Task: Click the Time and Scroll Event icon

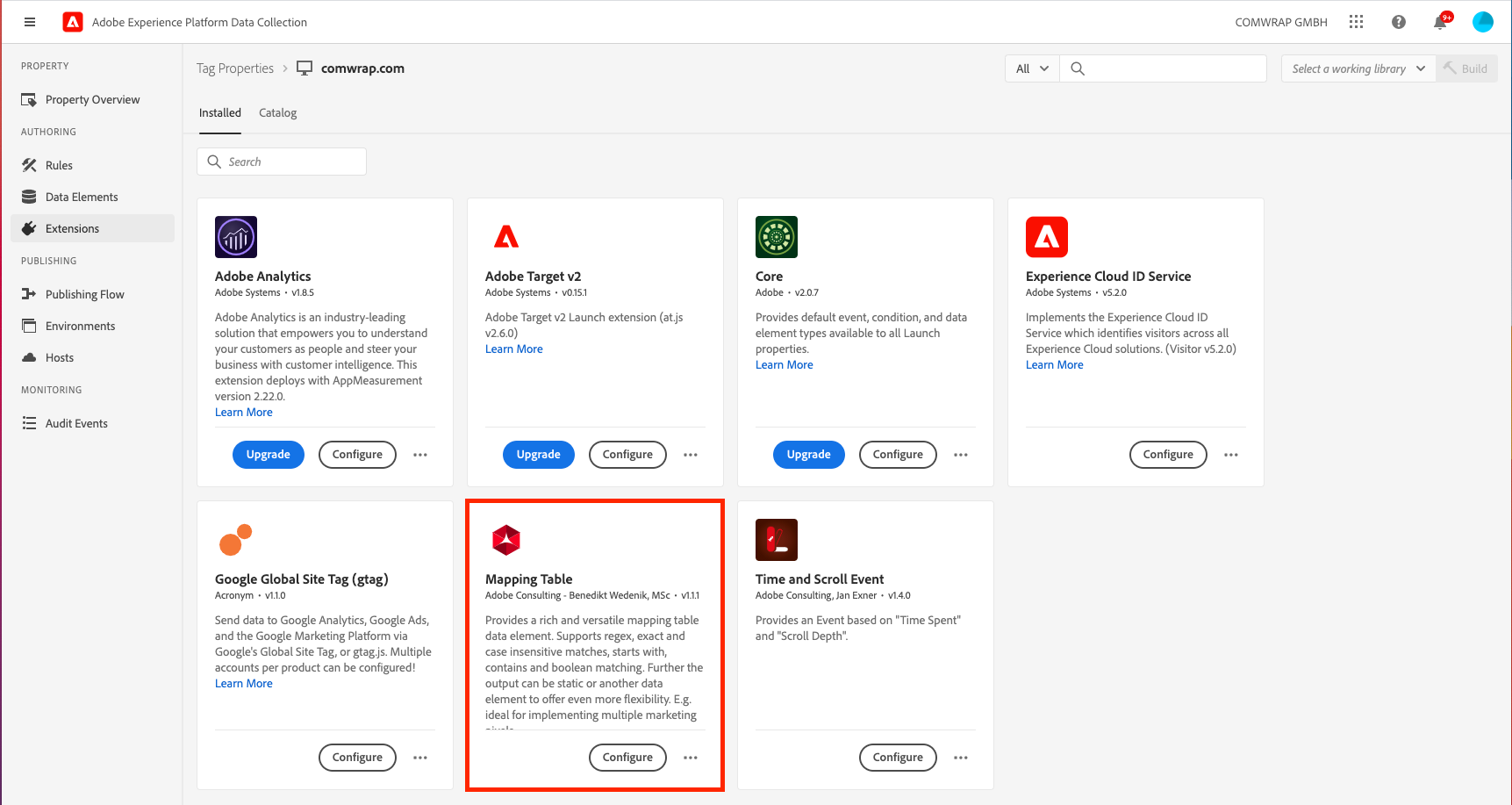Action: click(x=777, y=540)
